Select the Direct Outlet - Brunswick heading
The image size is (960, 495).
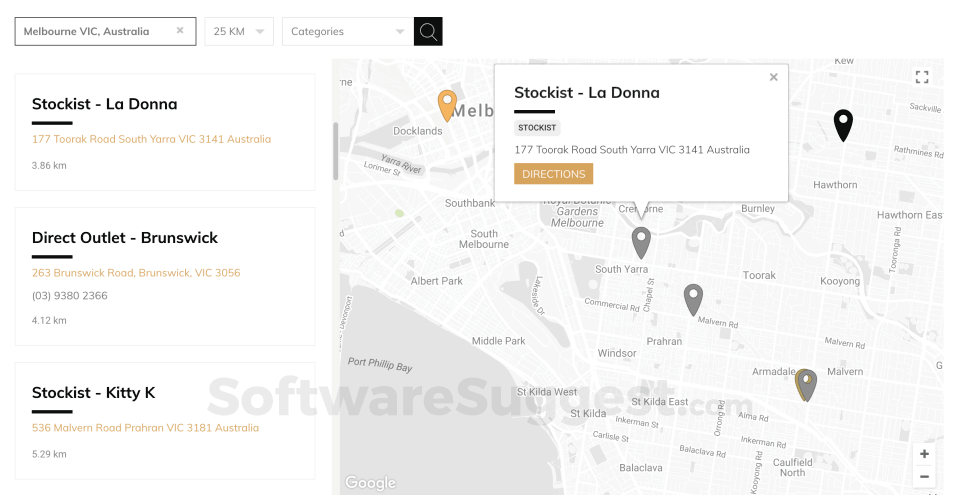(x=125, y=238)
